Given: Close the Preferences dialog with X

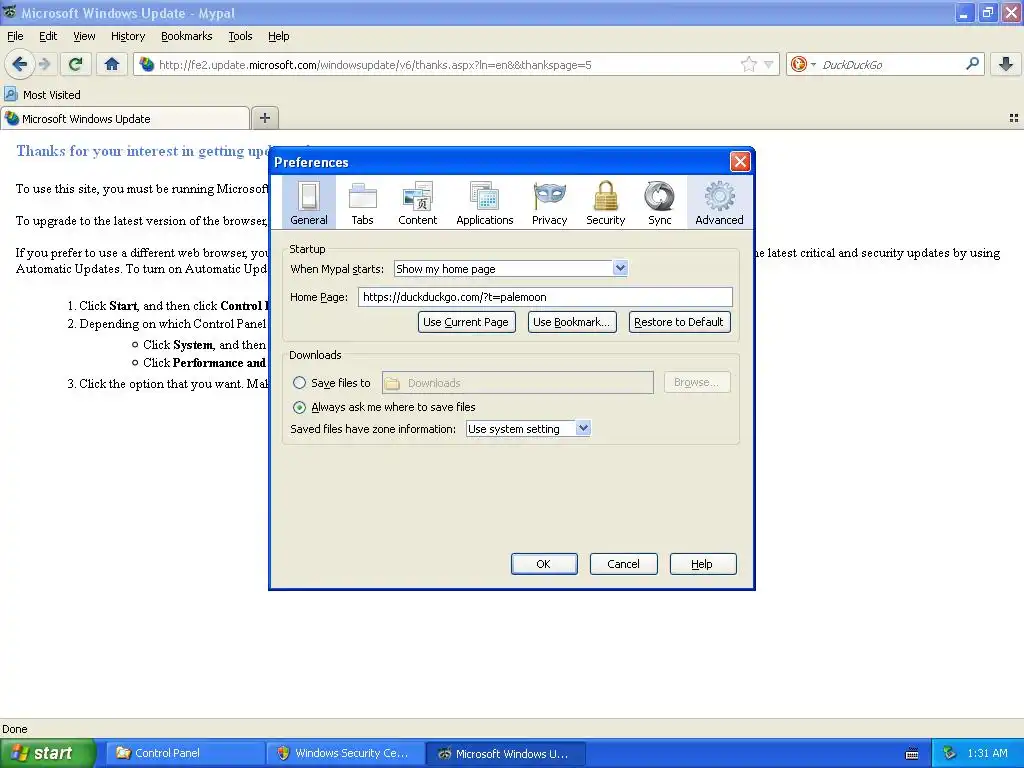Looking at the screenshot, I should tap(740, 161).
